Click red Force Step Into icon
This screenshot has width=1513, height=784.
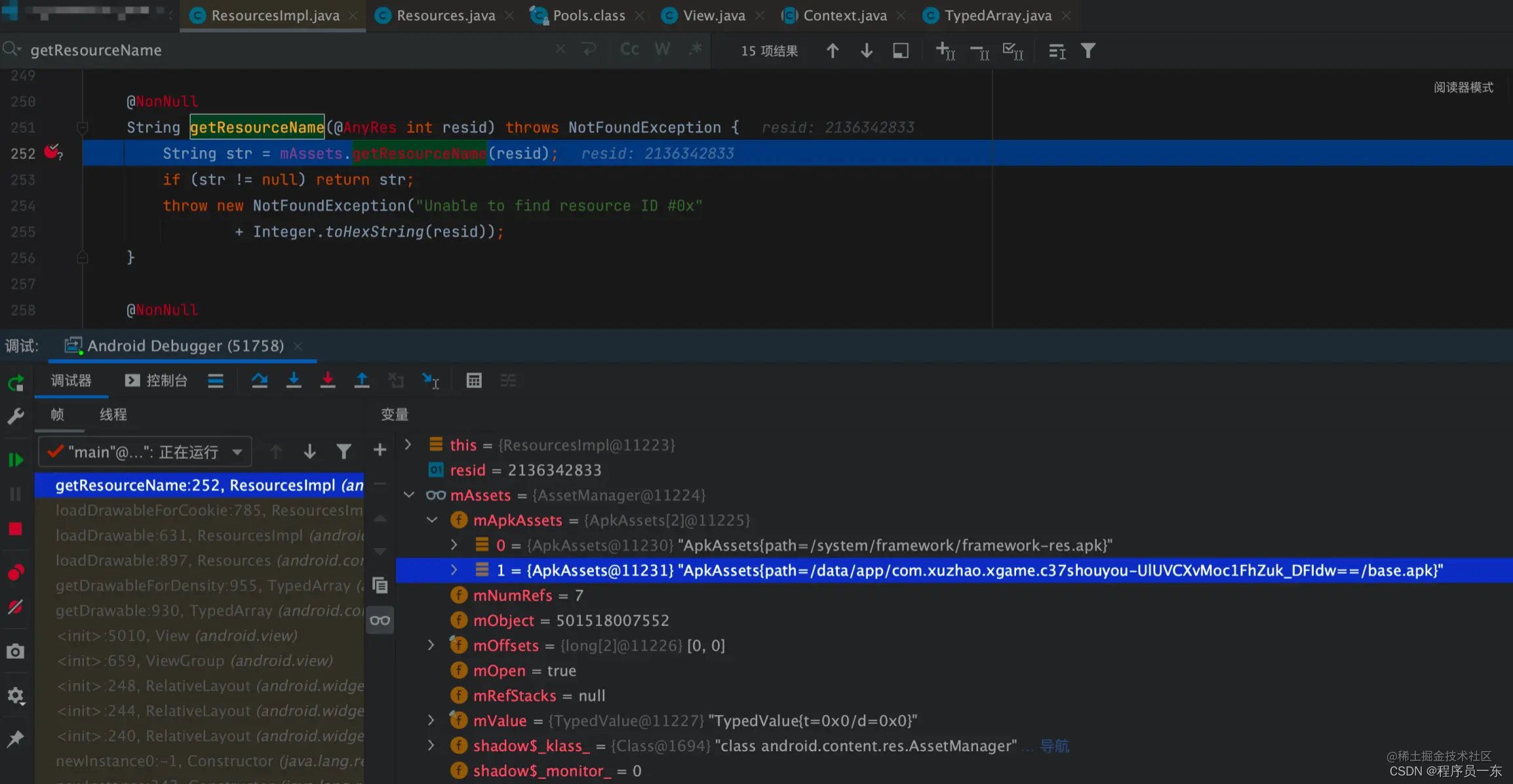[328, 380]
